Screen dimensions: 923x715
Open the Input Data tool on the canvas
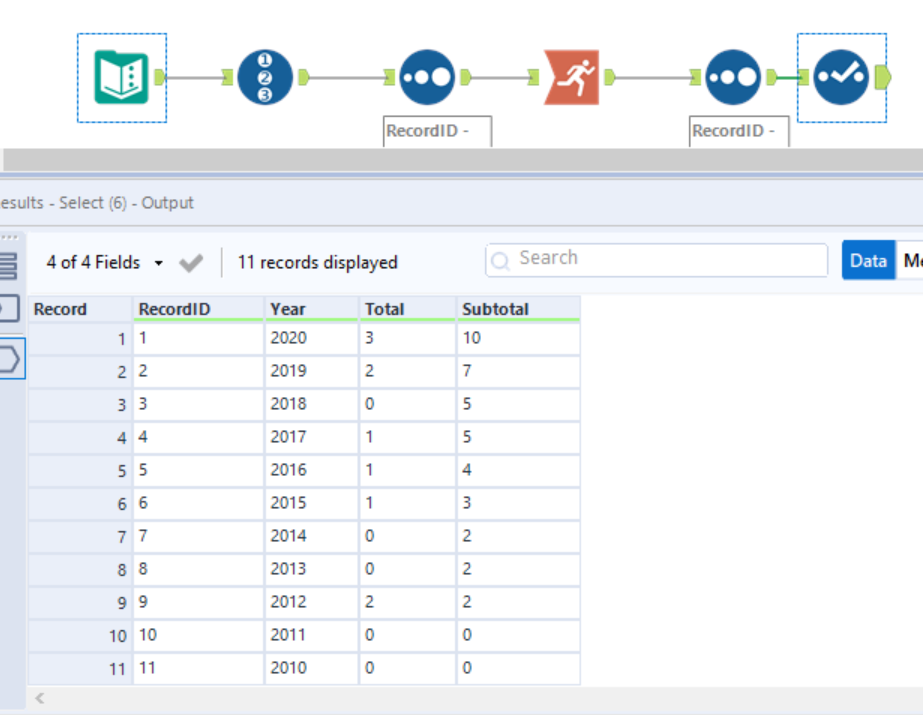(x=121, y=77)
